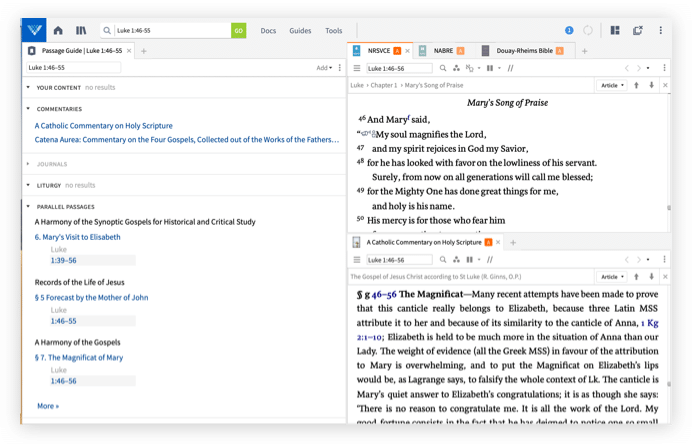Open the Library books icon
This screenshot has height=447, width=692.
click(x=81, y=30)
